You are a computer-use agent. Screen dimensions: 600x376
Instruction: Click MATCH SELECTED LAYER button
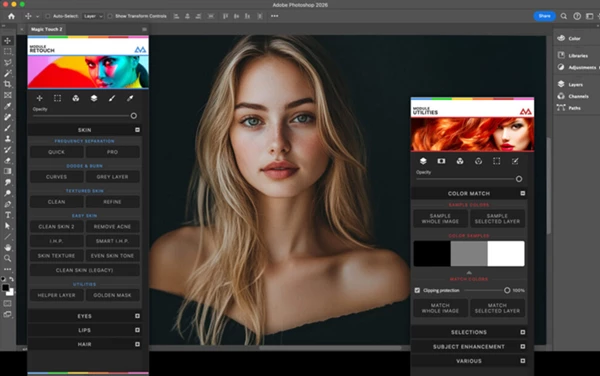click(497, 308)
